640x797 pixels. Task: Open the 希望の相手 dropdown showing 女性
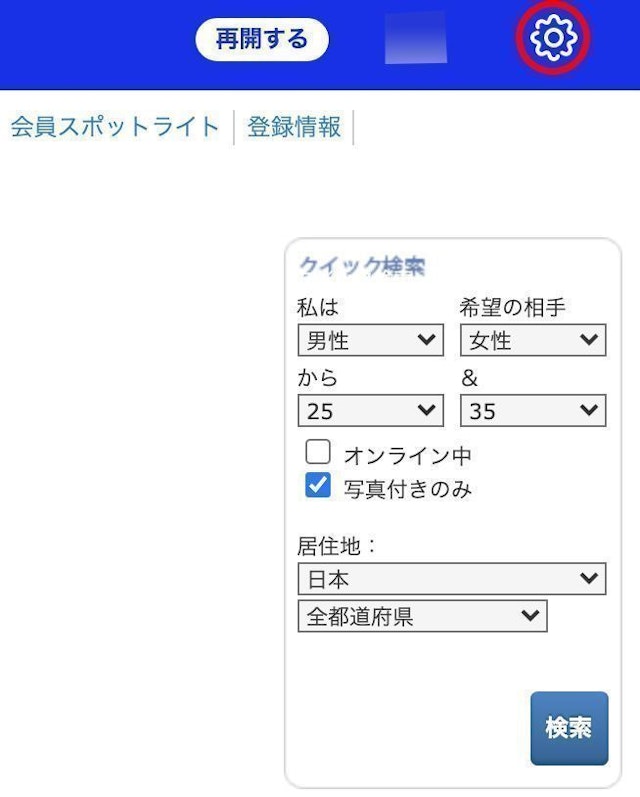point(533,340)
